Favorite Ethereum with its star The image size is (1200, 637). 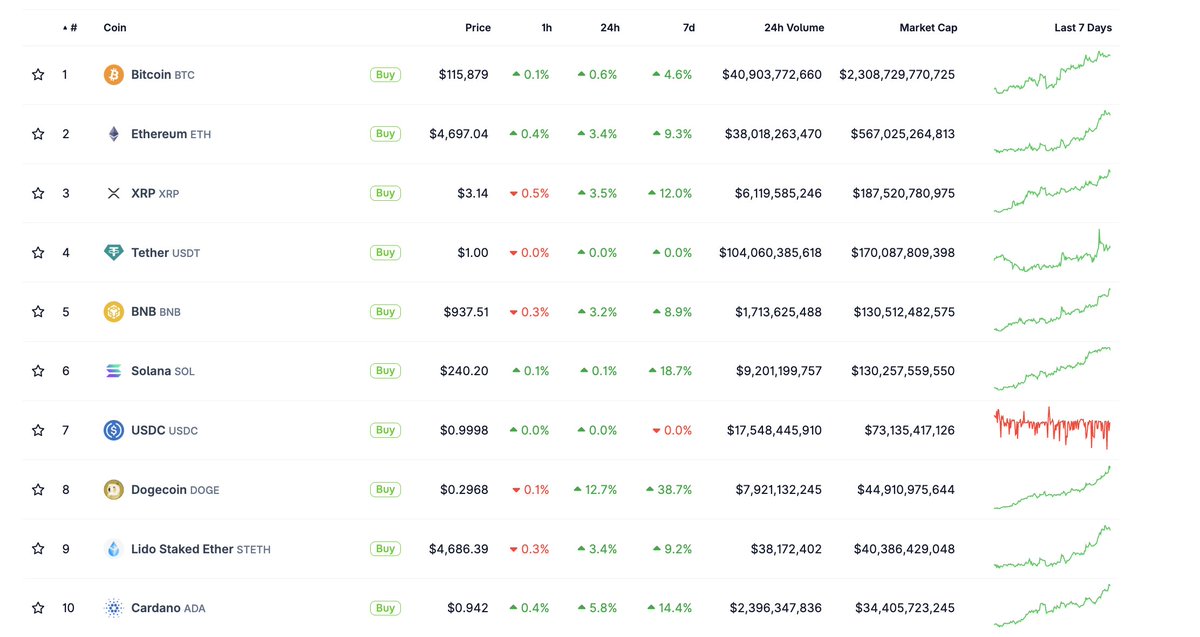[x=38, y=134]
